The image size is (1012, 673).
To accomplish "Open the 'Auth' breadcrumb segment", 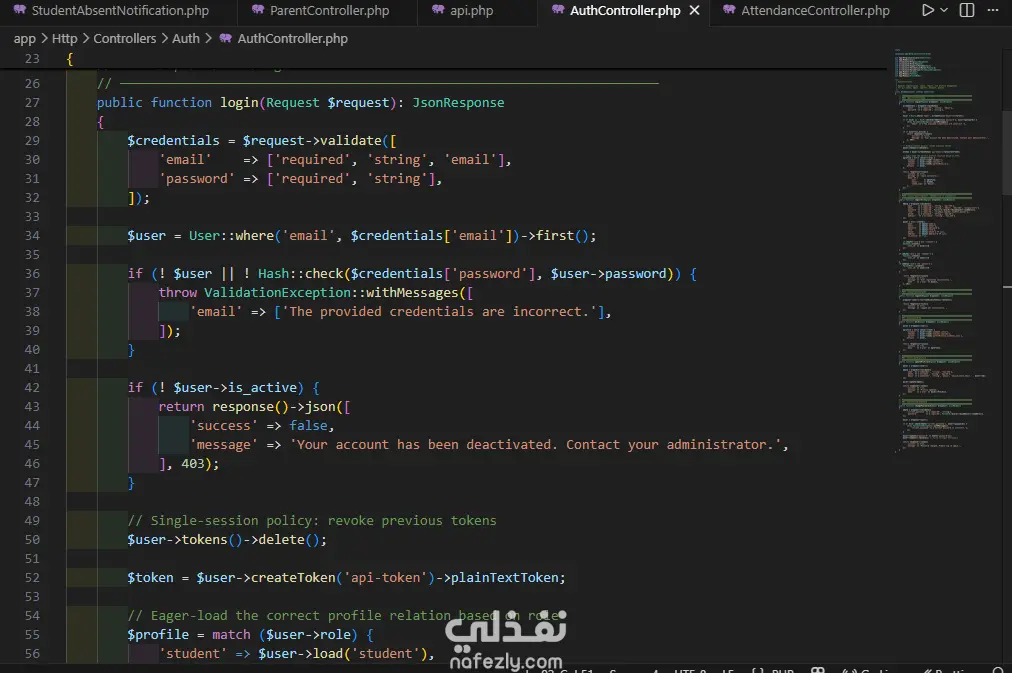I will pyautogui.click(x=186, y=39).
